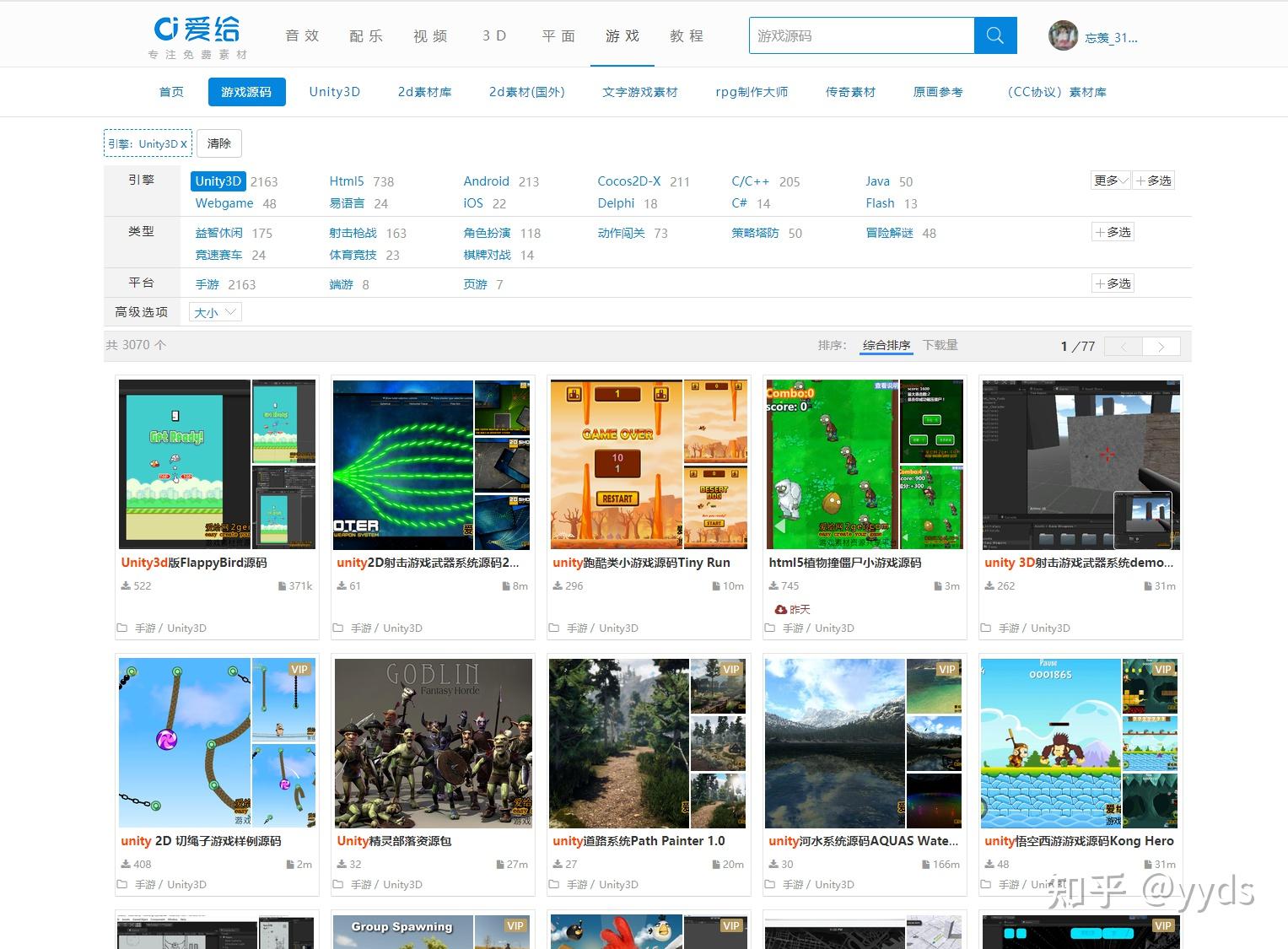The image size is (1288, 949).
Task: Click VIP badge on Kong Hero thumbnail
Action: pos(1163,669)
